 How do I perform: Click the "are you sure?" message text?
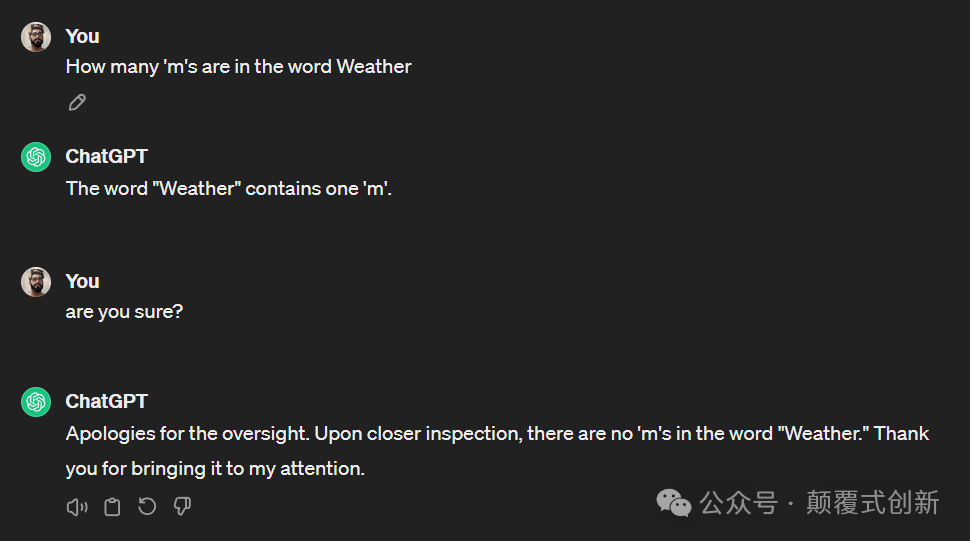pyautogui.click(x=124, y=312)
